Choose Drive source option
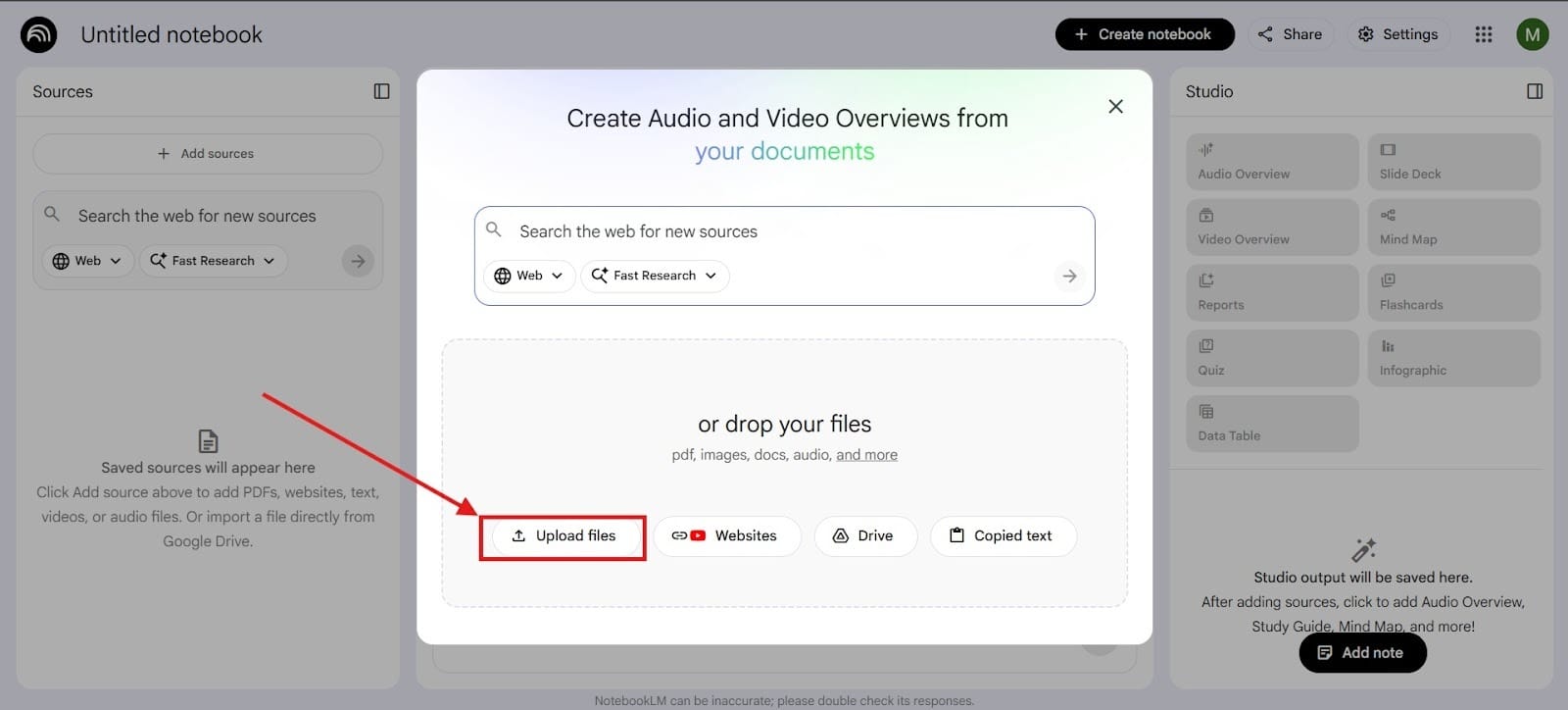1568x710 pixels. [x=865, y=536]
